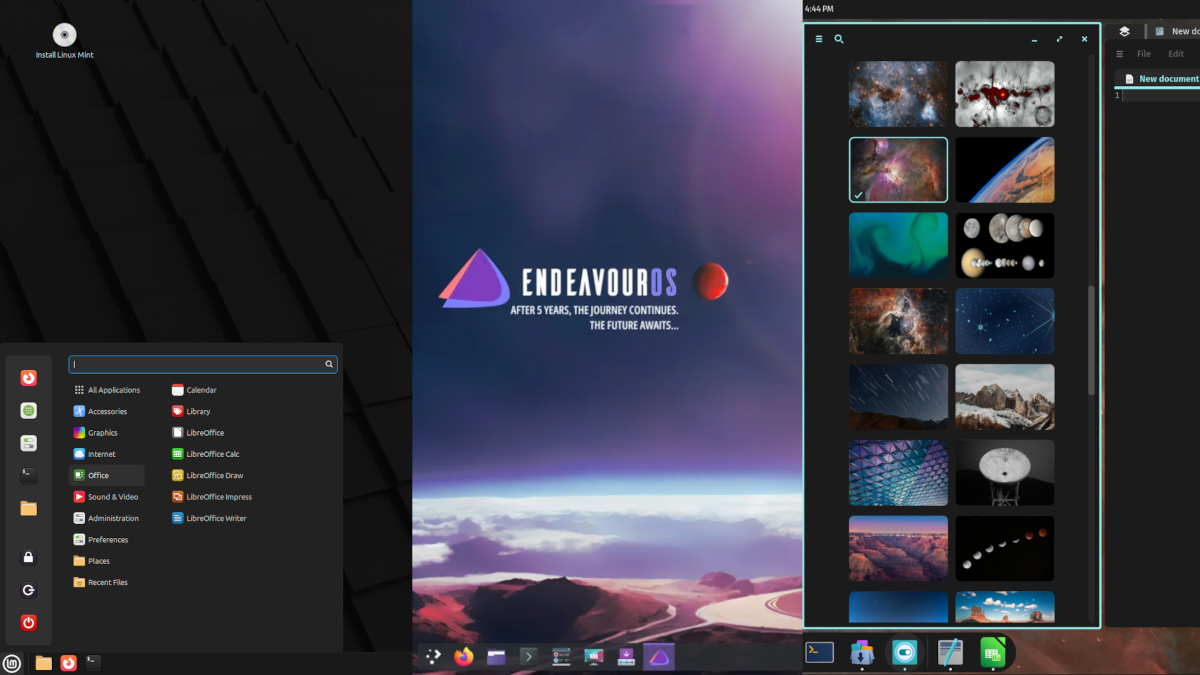Open the terminal icon in the right dock

tap(820, 652)
